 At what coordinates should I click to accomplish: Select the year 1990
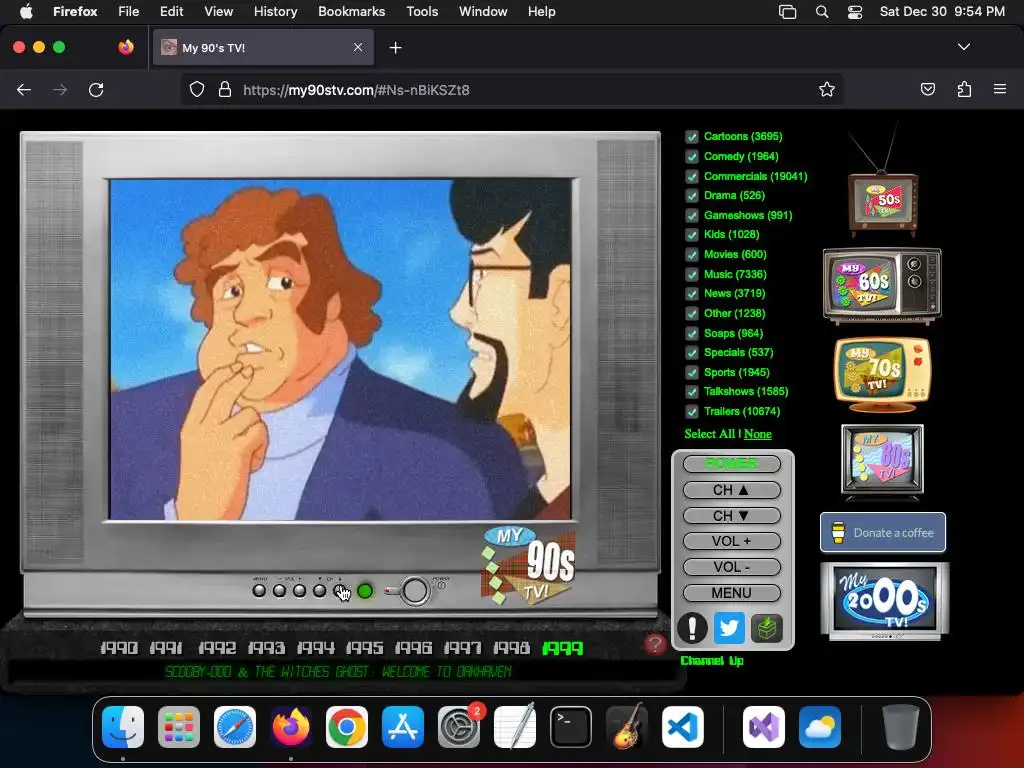point(119,648)
